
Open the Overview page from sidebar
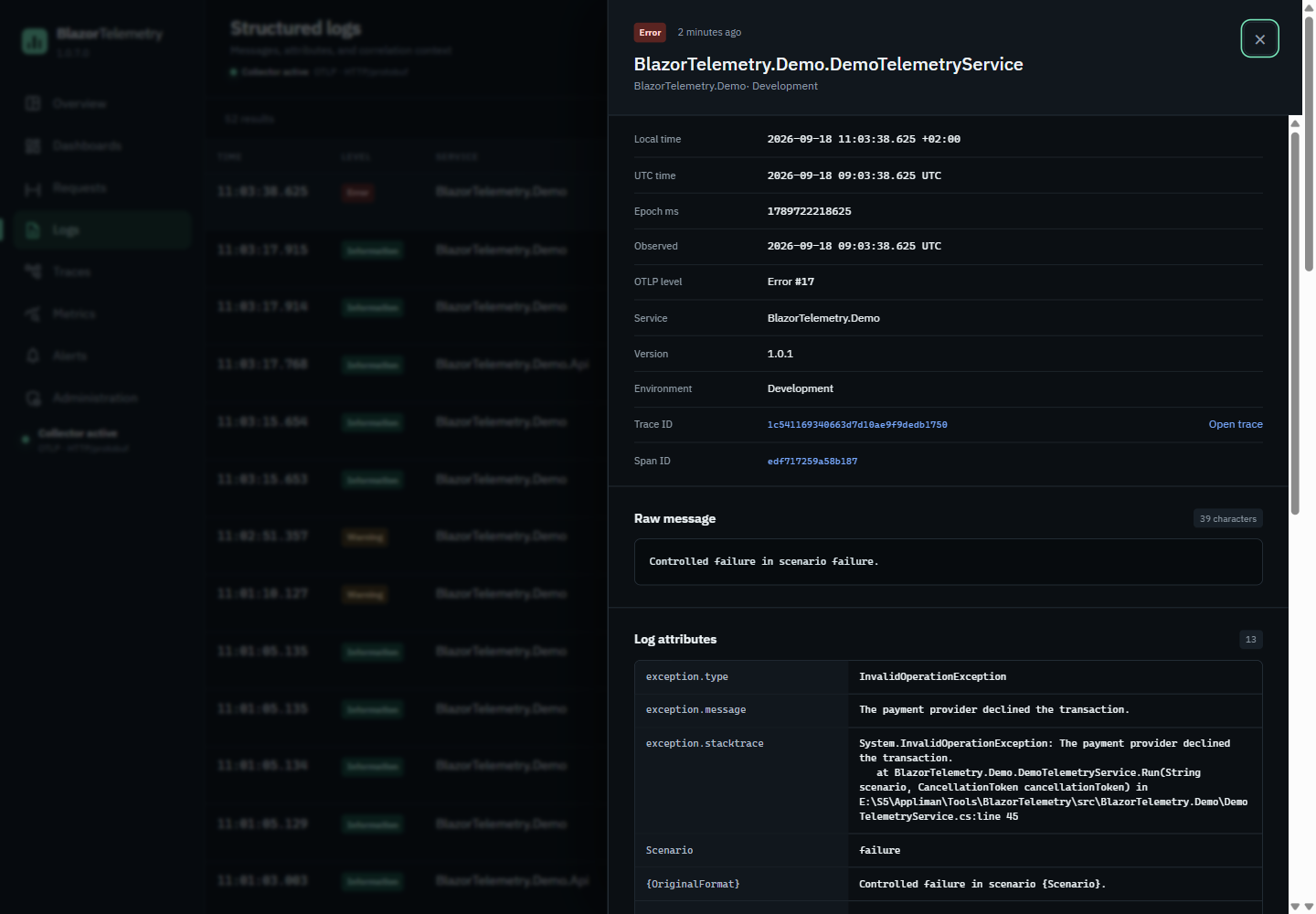point(102,104)
